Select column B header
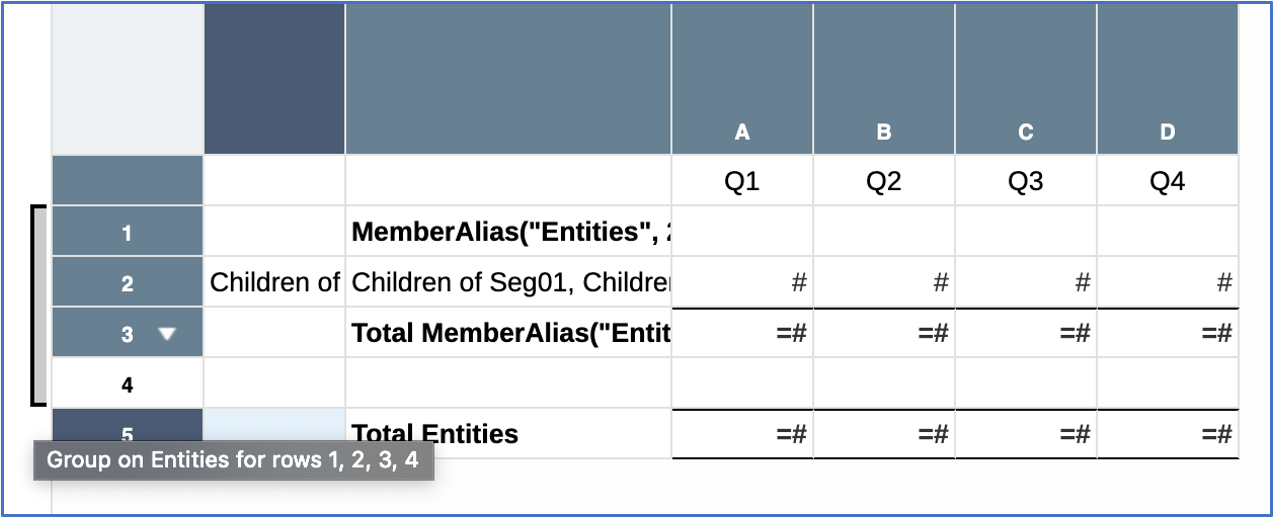 pyautogui.click(x=884, y=131)
